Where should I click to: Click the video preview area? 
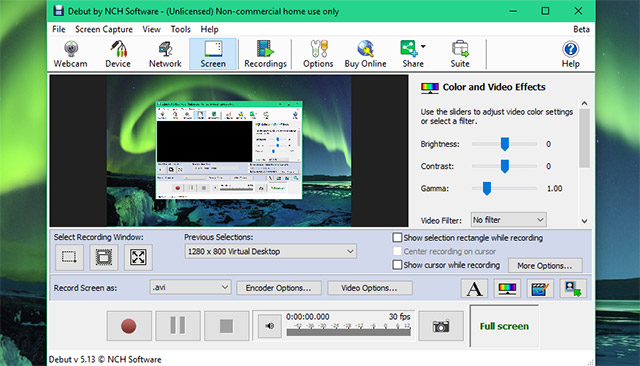tap(229, 151)
